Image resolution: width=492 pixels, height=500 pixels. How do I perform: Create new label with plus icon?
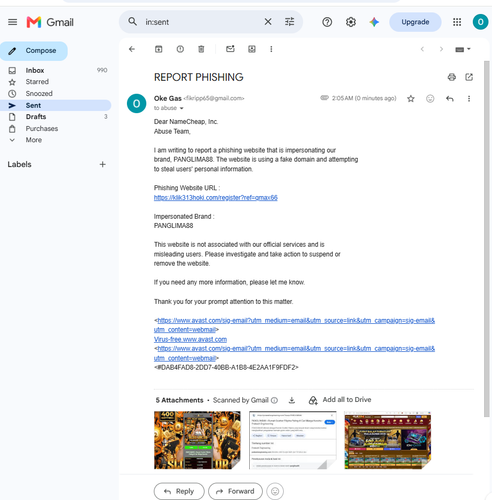pyautogui.click(x=103, y=164)
